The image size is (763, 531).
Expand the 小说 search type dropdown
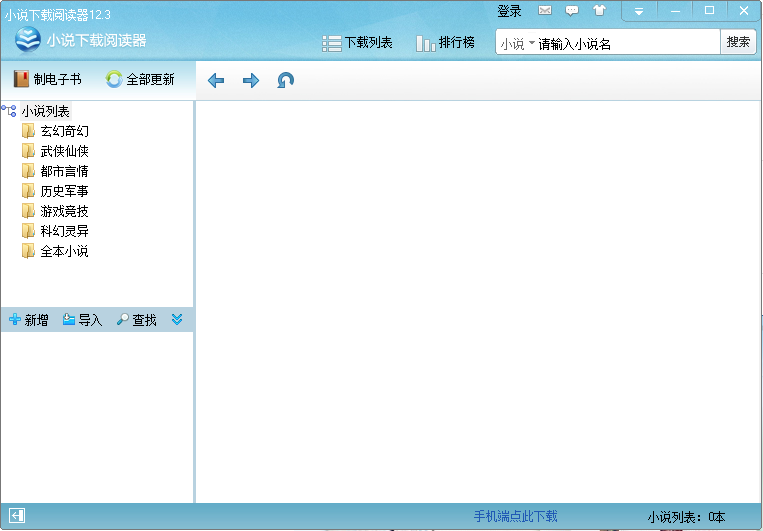(x=517, y=44)
